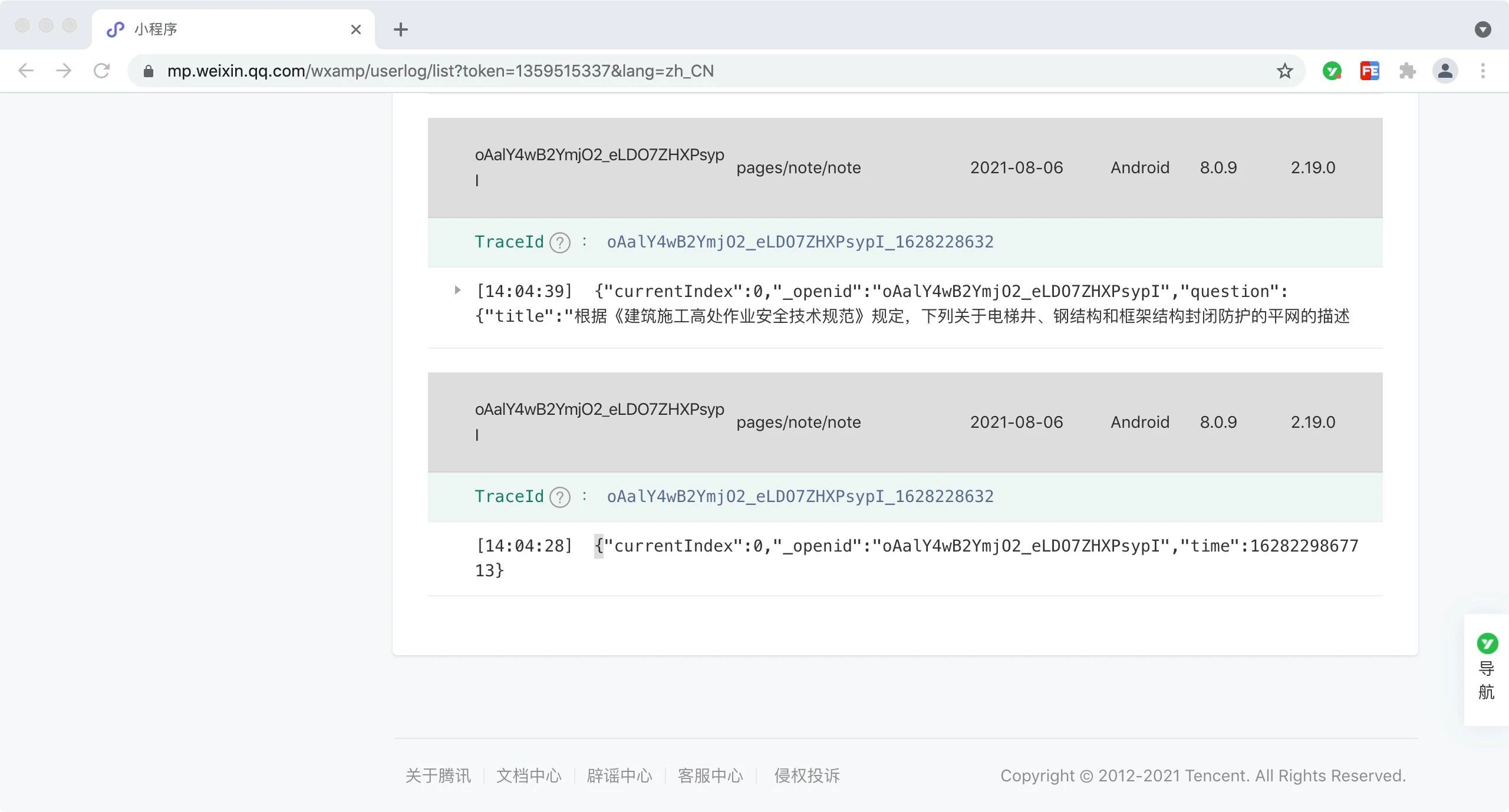Click the first TraceId help question mark
1509x812 pixels.
click(559, 243)
